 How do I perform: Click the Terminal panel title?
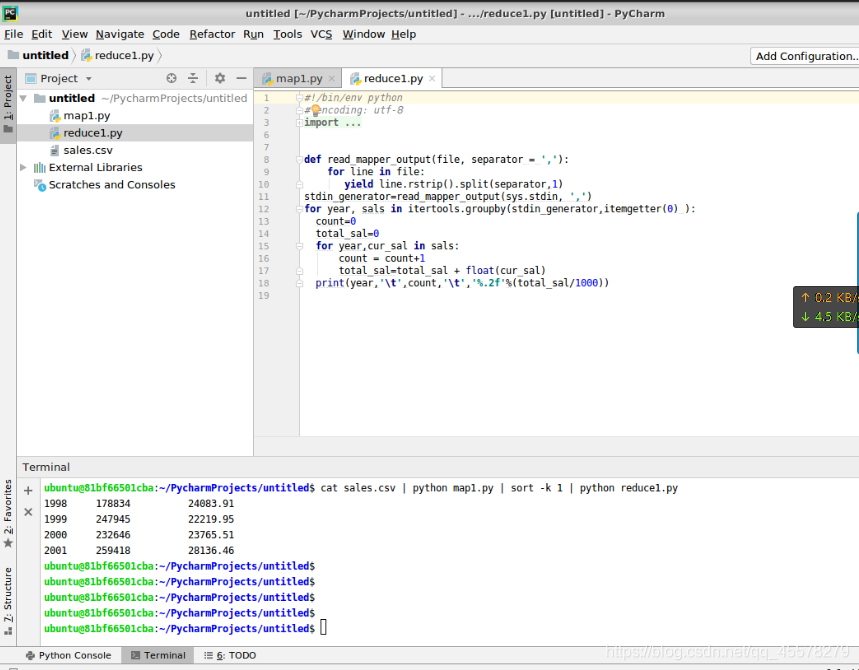click(x=46, y=467)
